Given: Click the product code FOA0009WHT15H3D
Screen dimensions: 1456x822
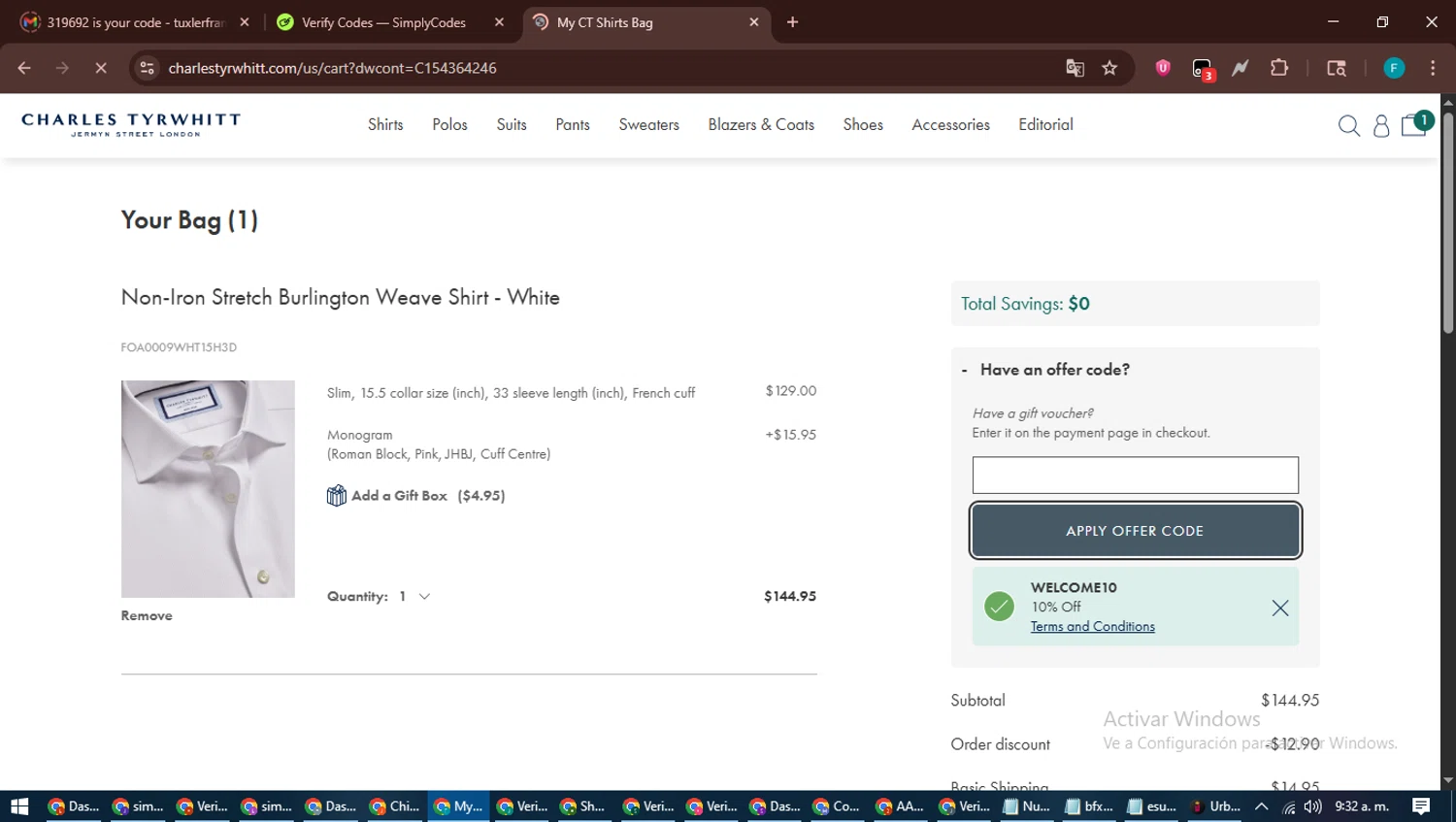Looking at the screenshot, I should point(179,347).
